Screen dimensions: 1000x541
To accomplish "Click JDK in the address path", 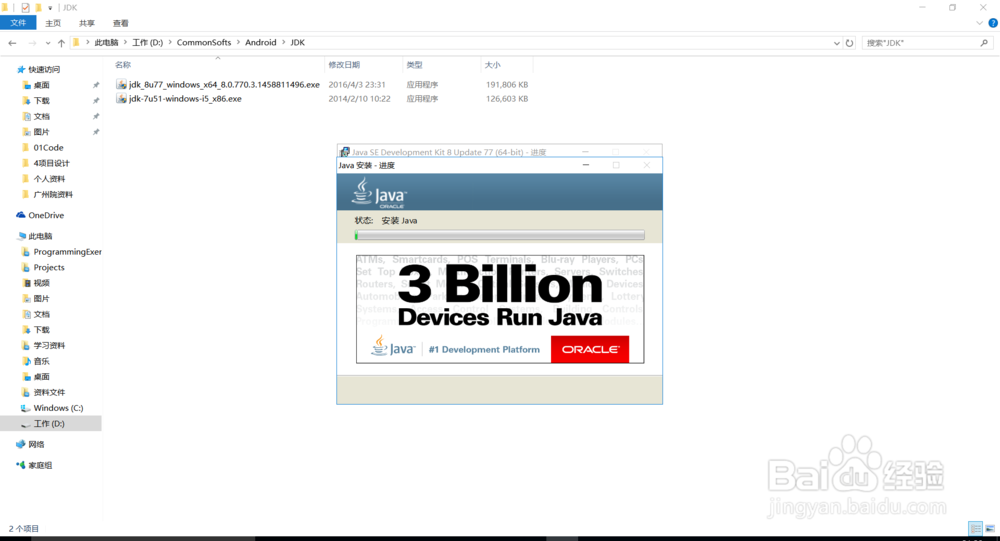I will coord(297,43).
